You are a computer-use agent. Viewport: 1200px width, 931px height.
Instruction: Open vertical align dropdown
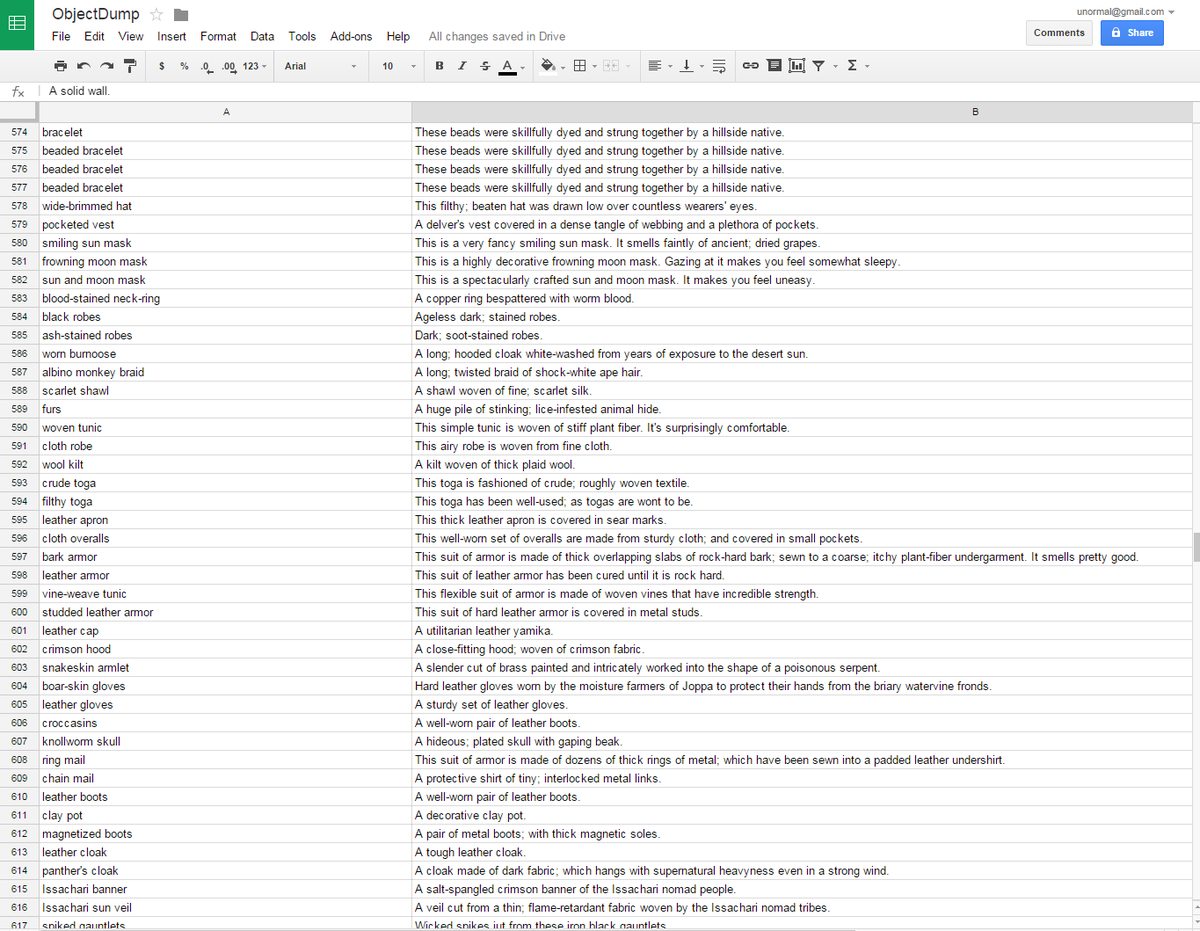click(x=690, y=66)
